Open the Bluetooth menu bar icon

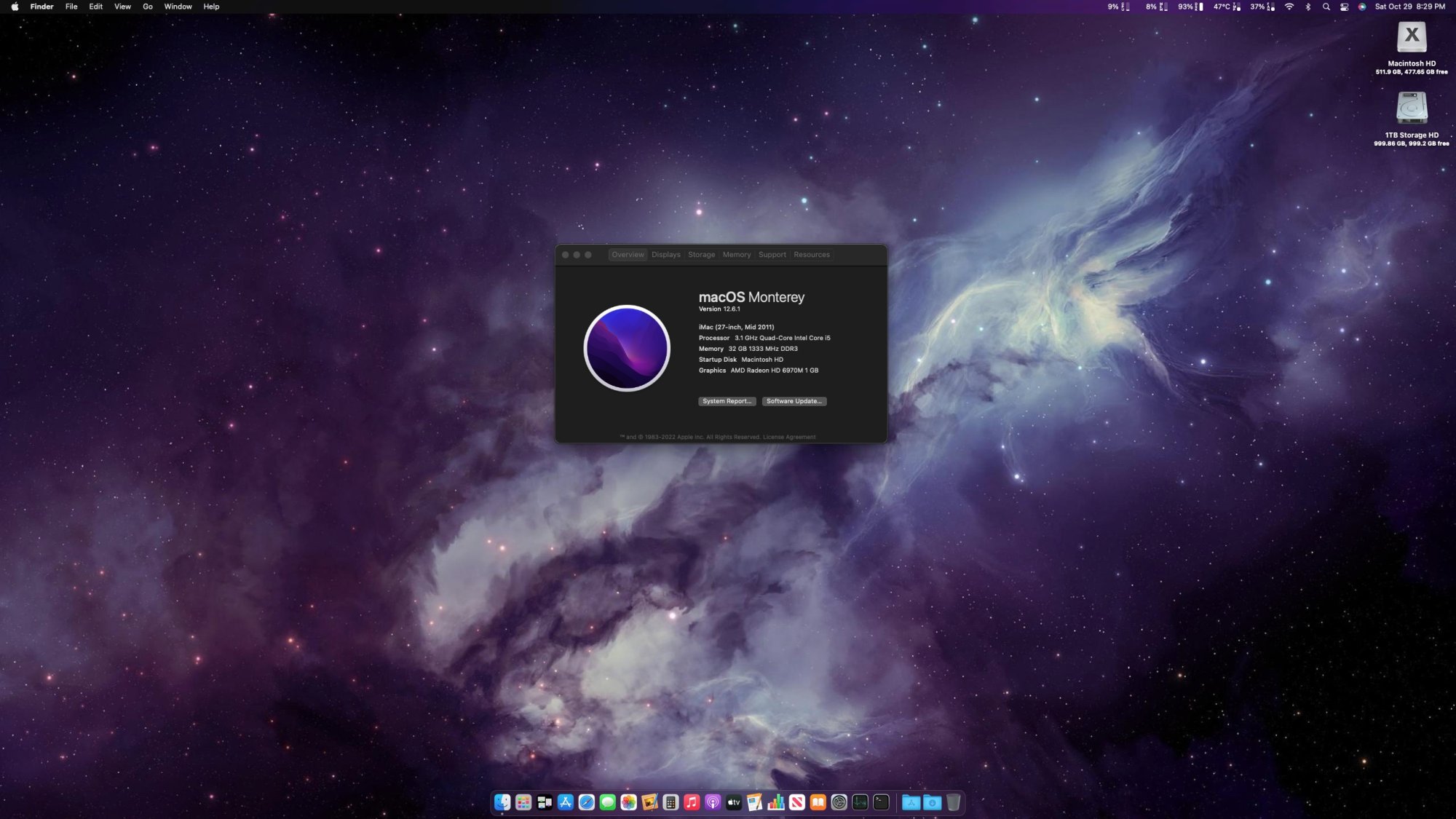click(1307, 7)
